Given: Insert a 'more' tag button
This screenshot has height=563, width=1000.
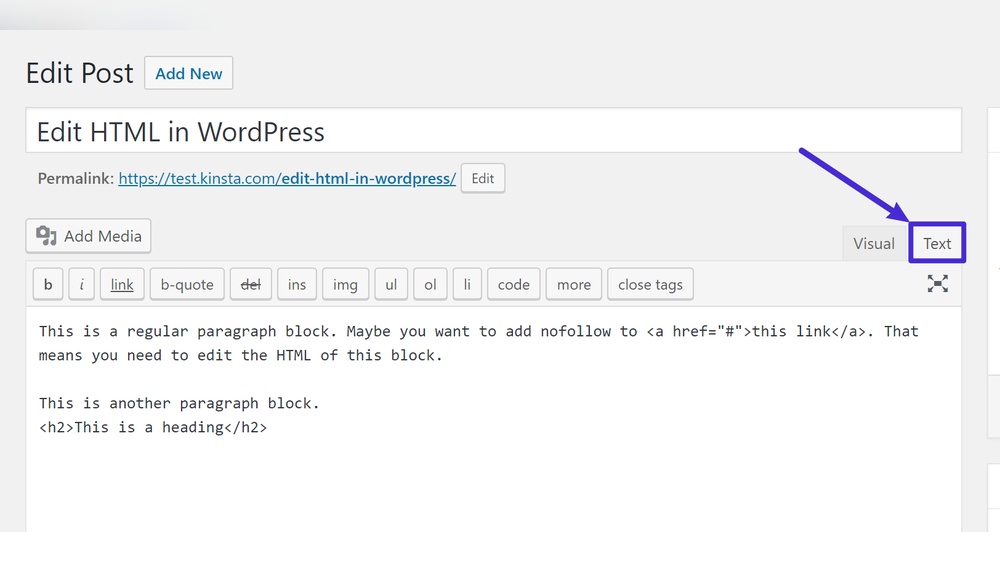Looking at the screenshot, I should [574, 284].
